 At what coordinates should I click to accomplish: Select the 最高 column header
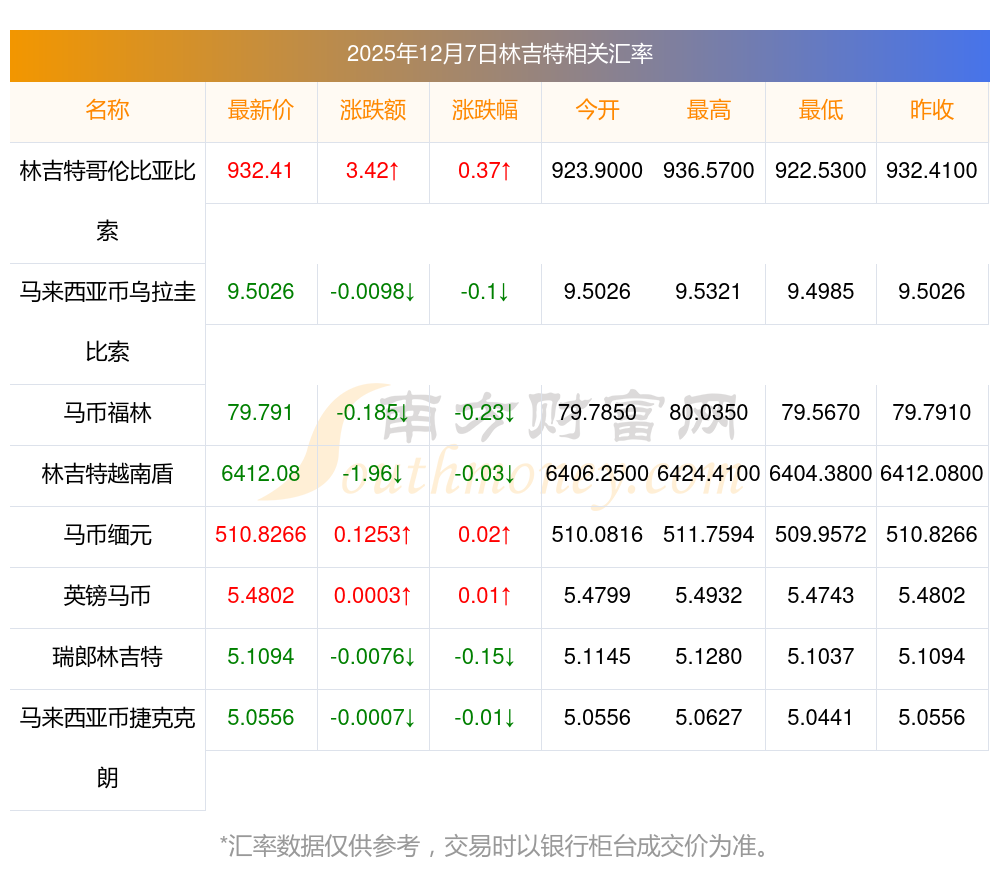click(708, 111)
